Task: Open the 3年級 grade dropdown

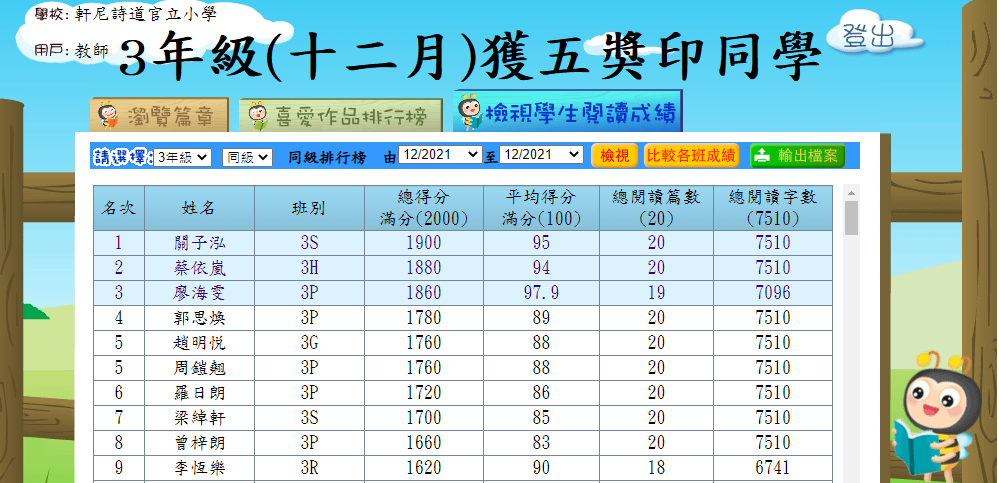Action: click(182, 157)
